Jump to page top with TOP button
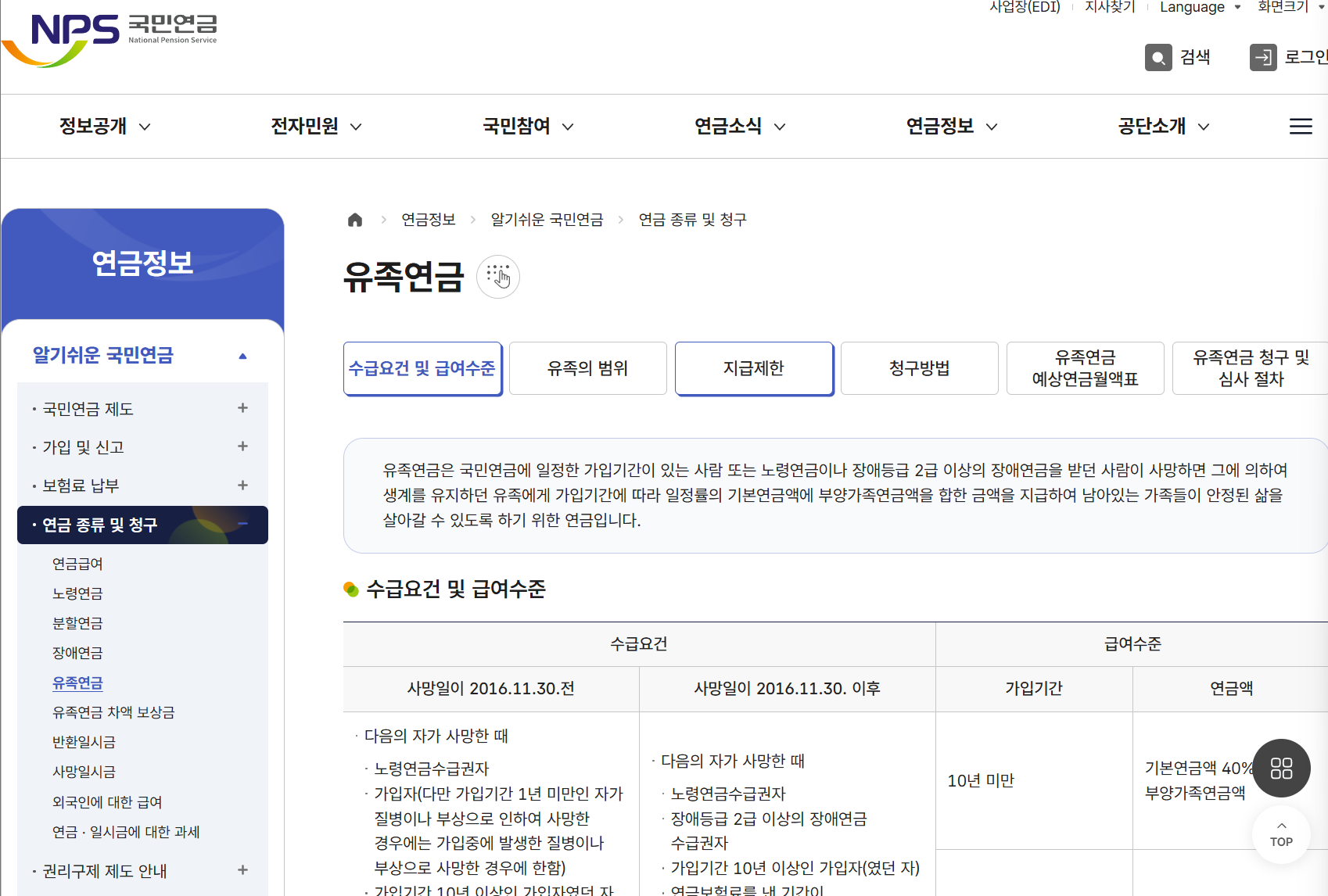 pyautogui.click(x=1281, y=834)
